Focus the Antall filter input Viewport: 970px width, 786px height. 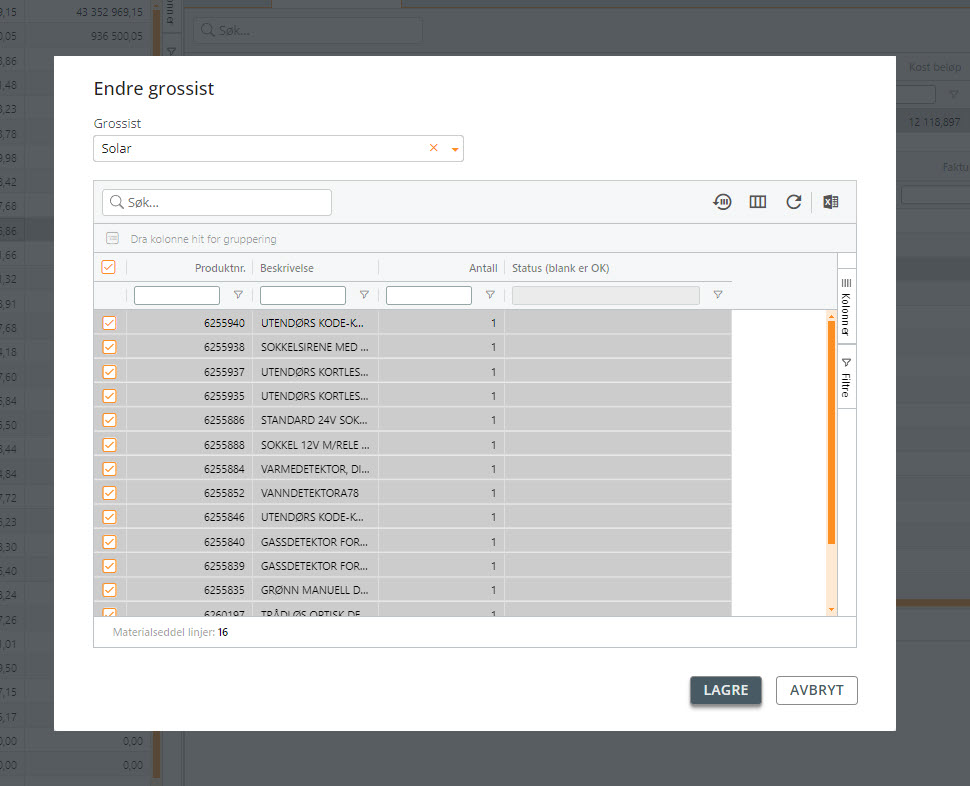[x=429, y=295]
